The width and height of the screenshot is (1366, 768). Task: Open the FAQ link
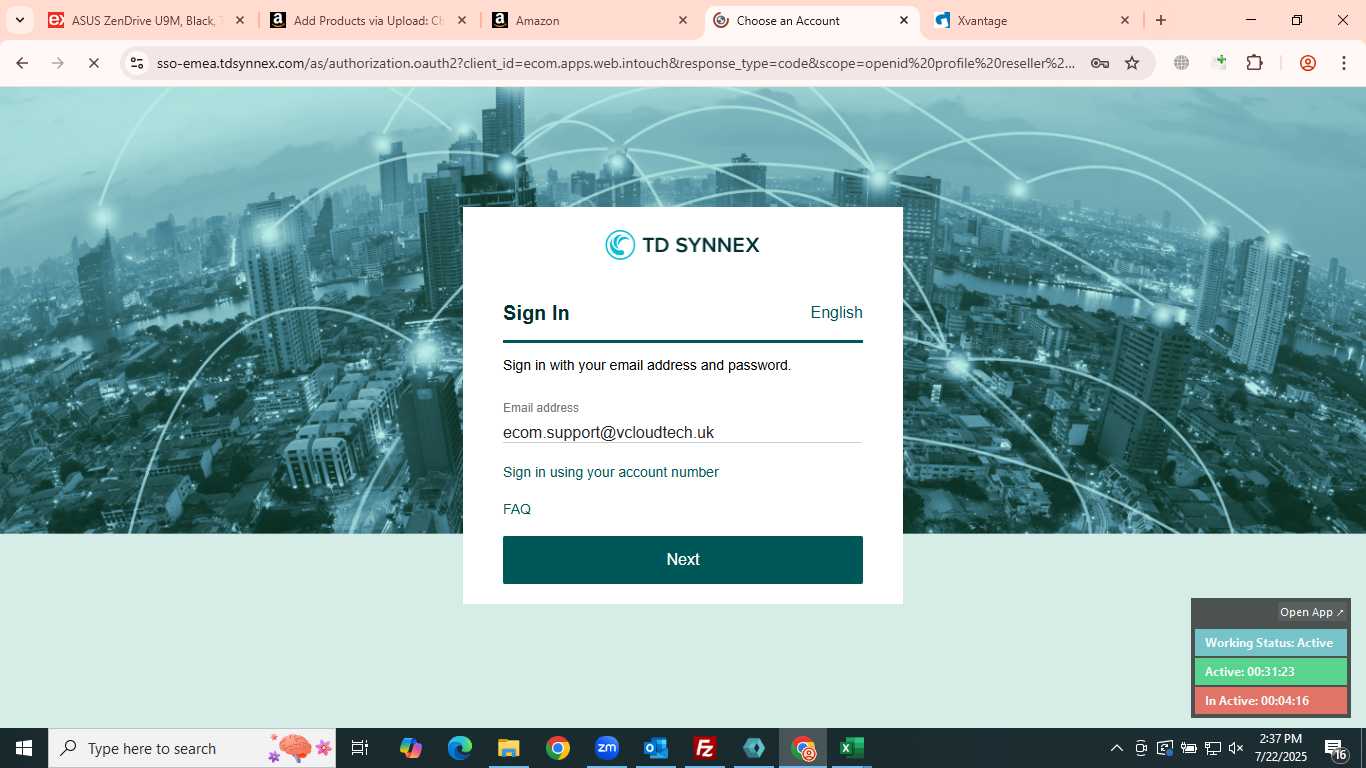click(517, 509)
